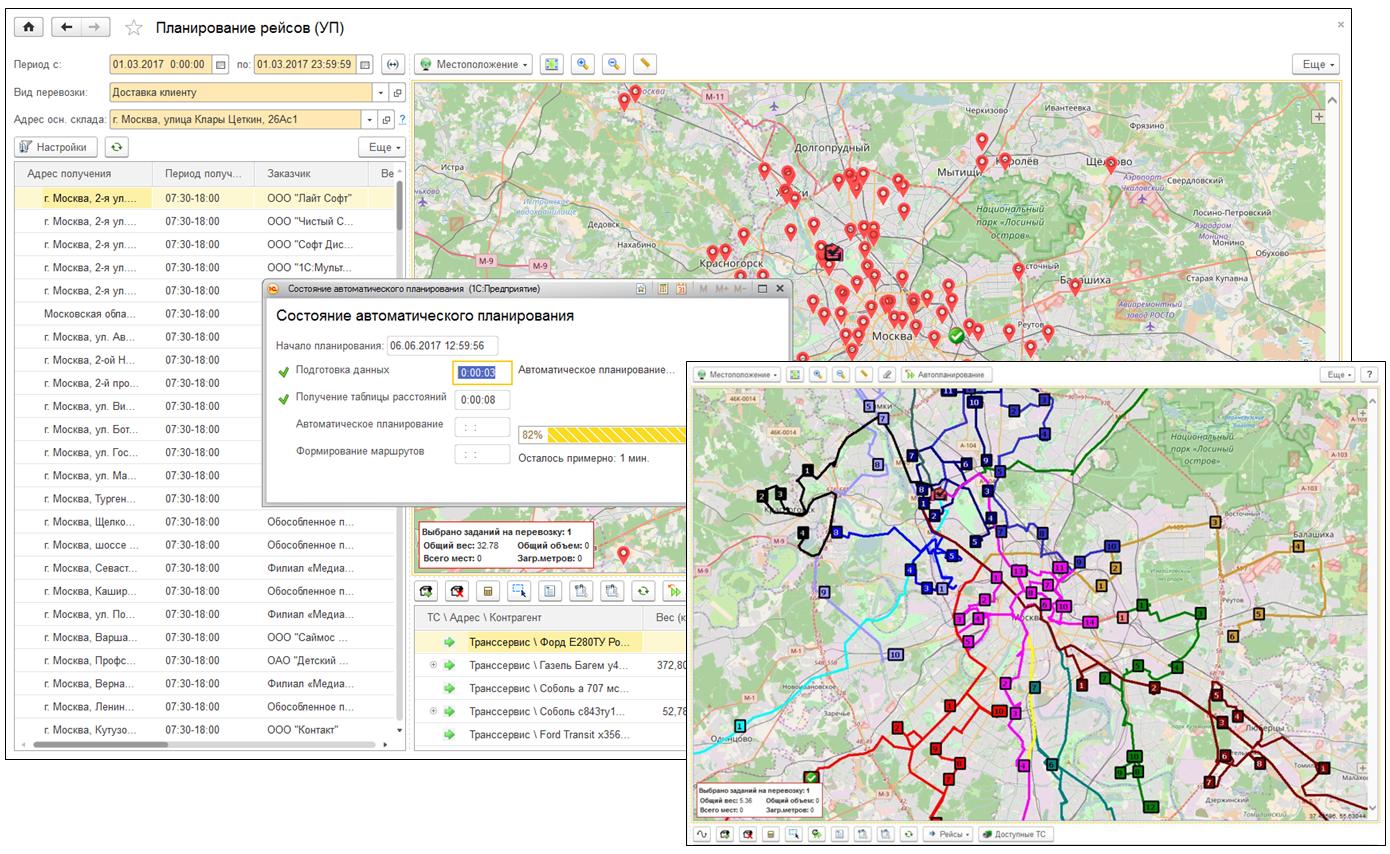The width and height of the screenshot is (1390, 854).
Task: Zoom out on the upper map
Action: pyautogui.click(x=614, y=64)
